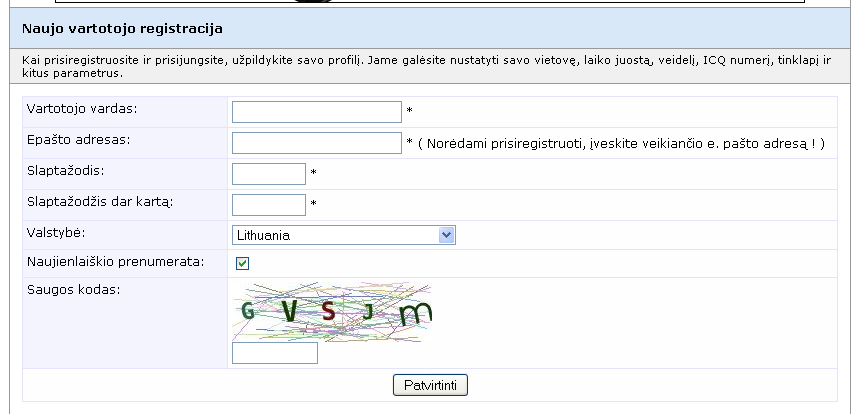The height and width of the screenshot is (414, 855).
Task: Submit form with Patvirtinti button
Action: [430, 385]
